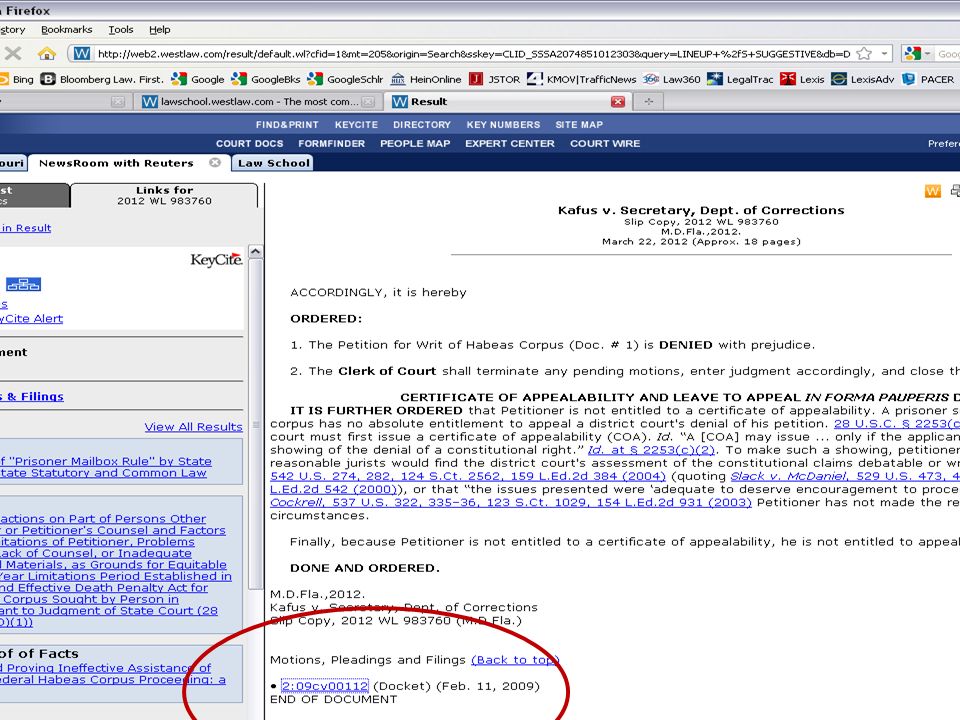This screenshot has width=960, height=720.
Task: Open the Law360 bookmark
Action: (672, 79)
